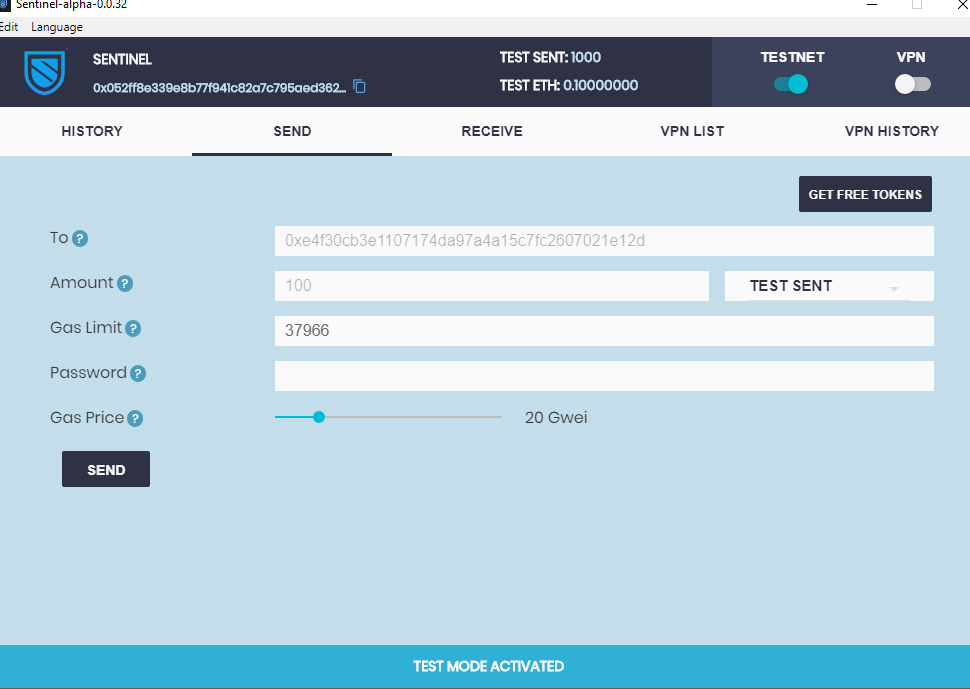The width and height of the screenshot is (970, 689).
Task: Open the TEST SENT currency dropdown
Action: click(x=829, y=286)
